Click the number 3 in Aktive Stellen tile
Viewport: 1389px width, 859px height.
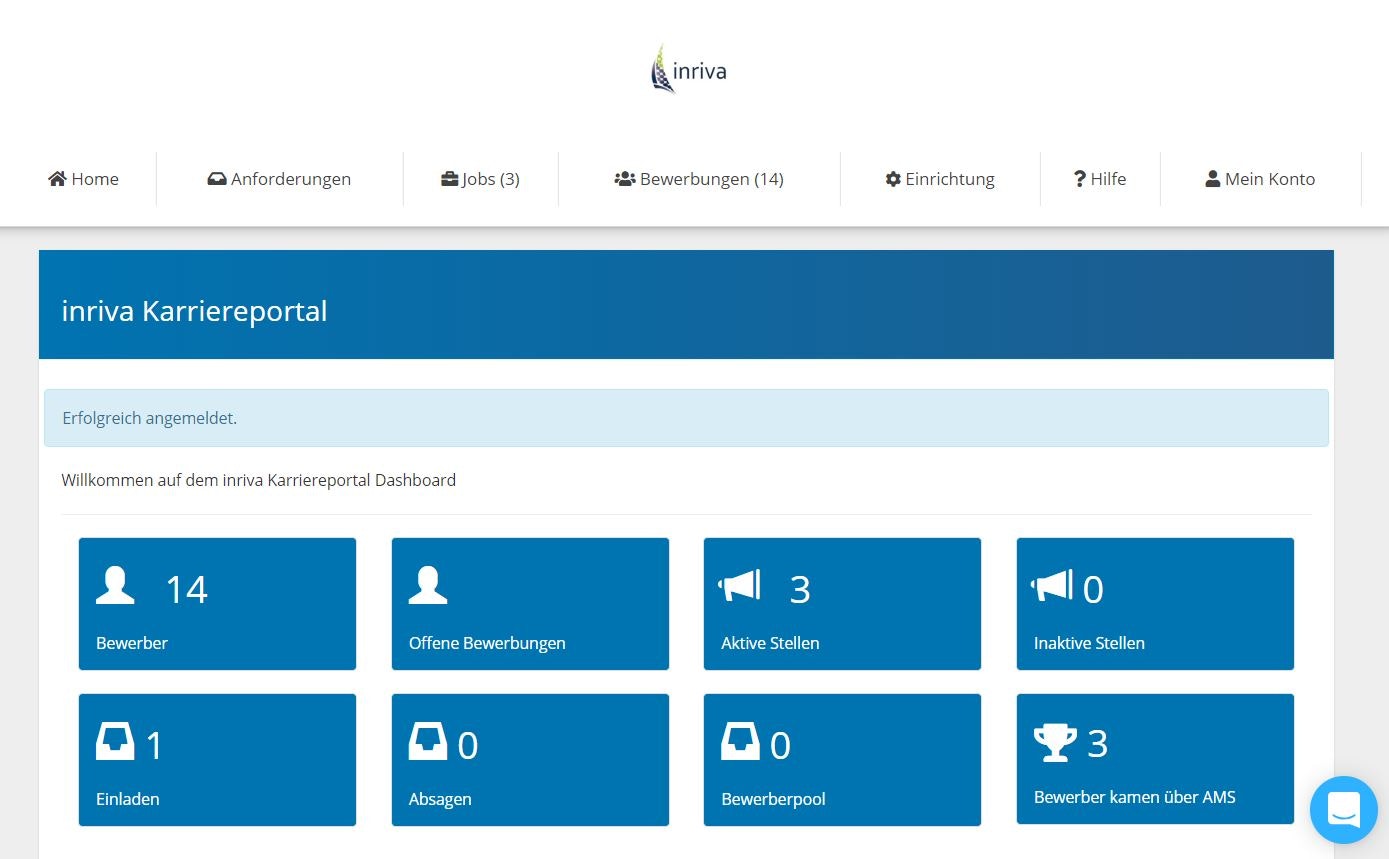click(x=800, y=589)
